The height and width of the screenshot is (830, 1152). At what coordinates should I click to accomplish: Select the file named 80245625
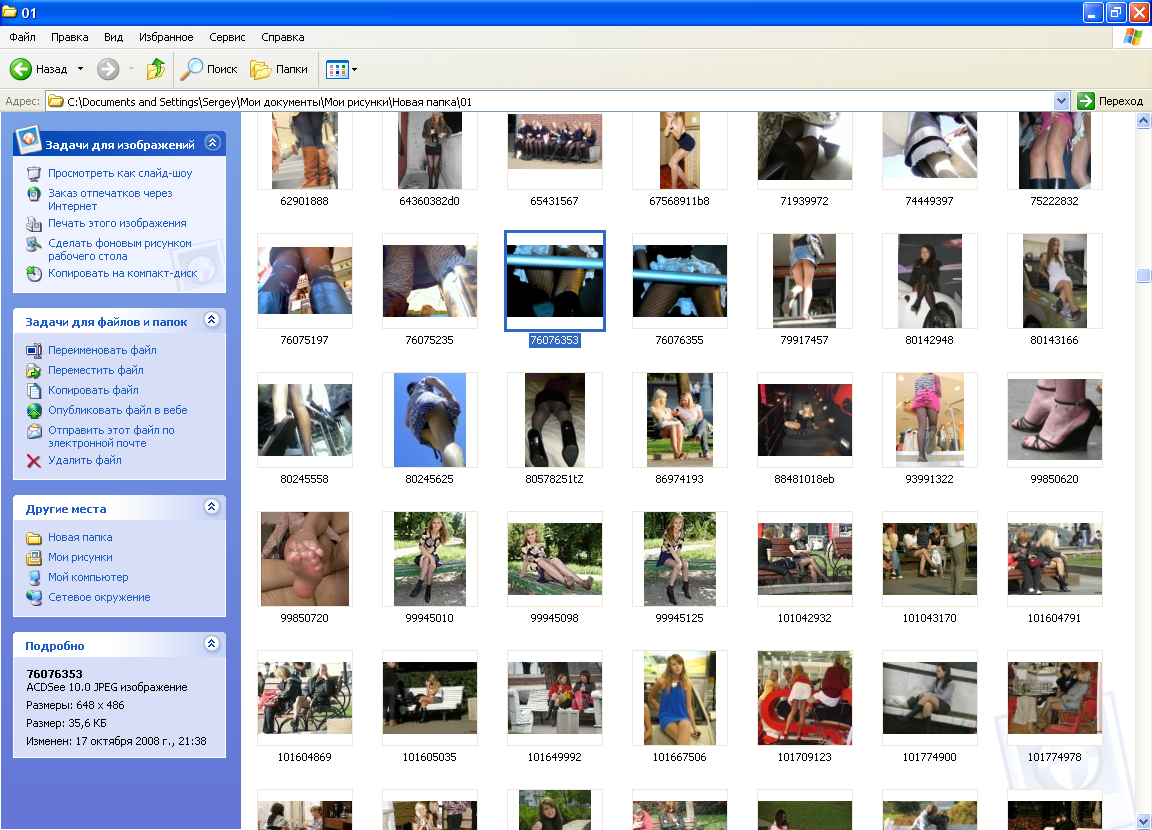(x=429, y=428)
